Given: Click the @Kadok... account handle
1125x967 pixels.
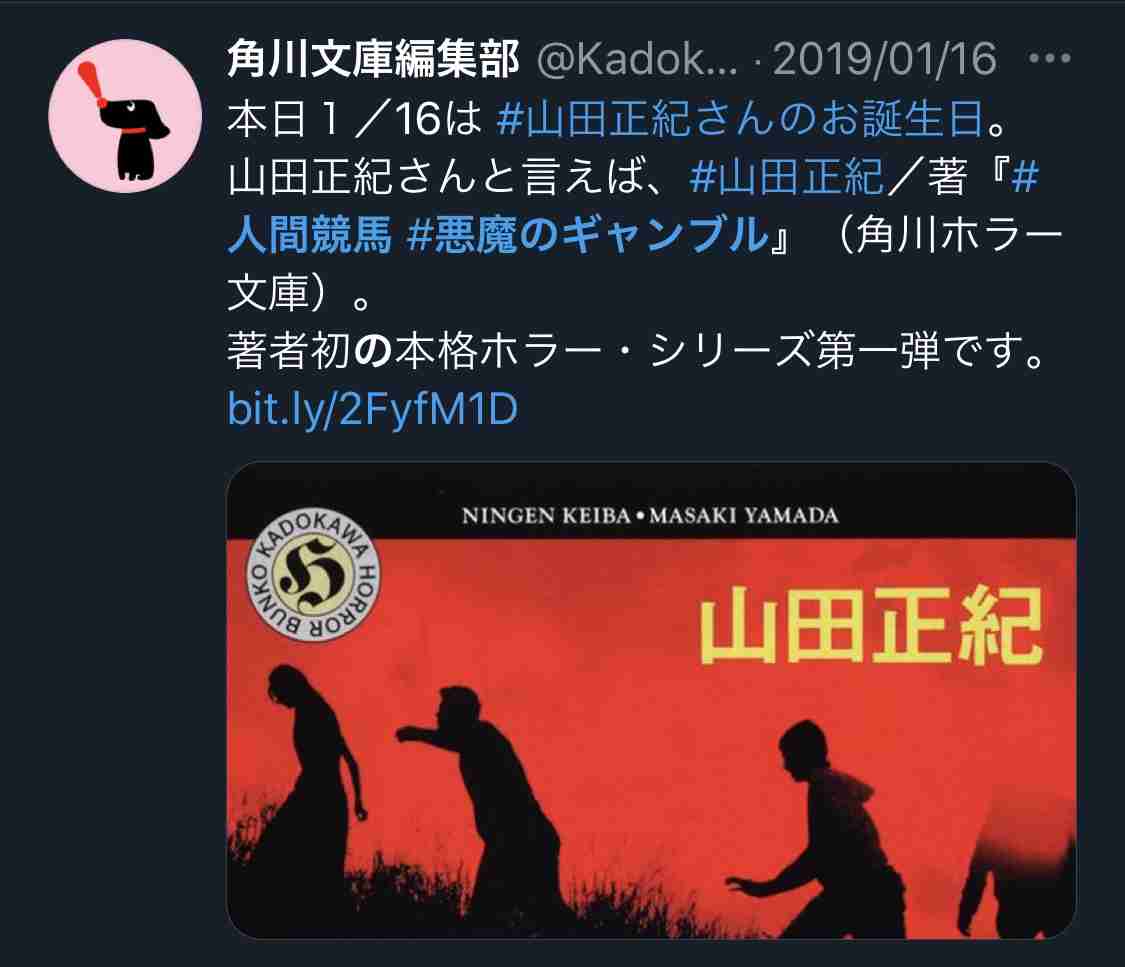Looking at the screenshot, I should tap(637, 59).
